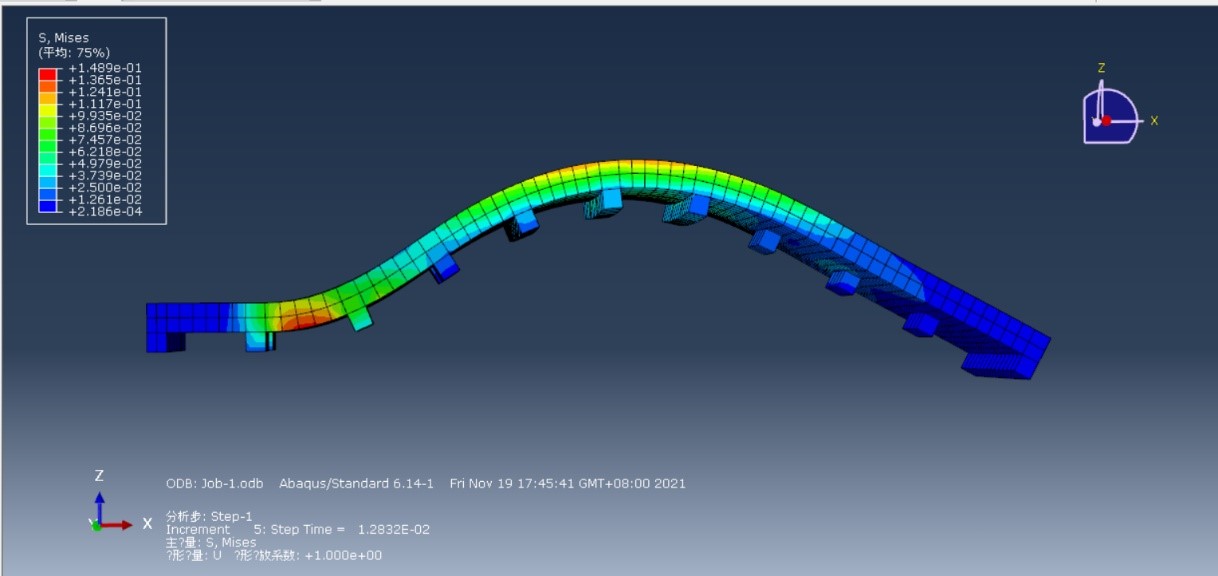
Task: Click the red center dot of the view compass
Action: click(x=1107, y=120)
